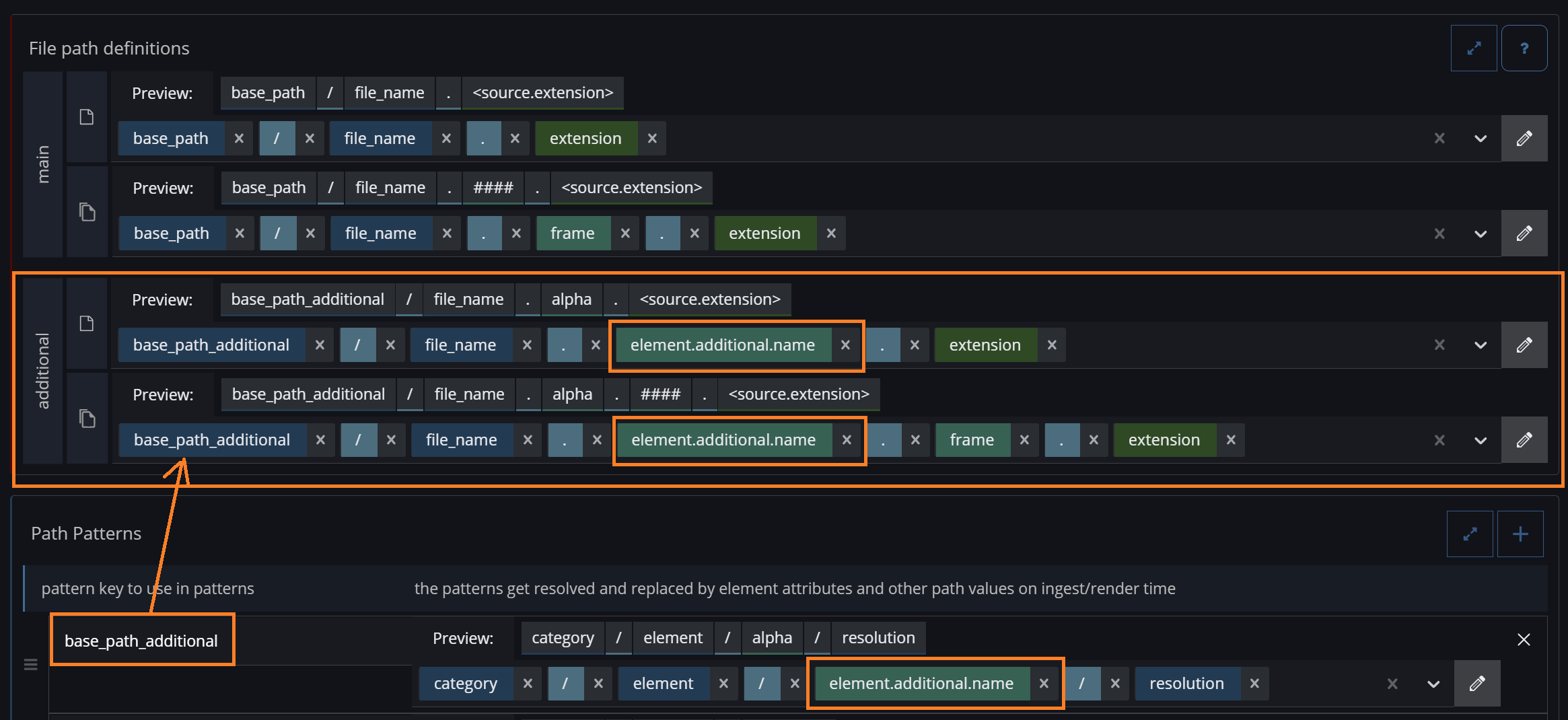Edit the additional sequence path definition
Image resolution: width=1568 pixels, height=720 pixels.
pos(1524,440)
